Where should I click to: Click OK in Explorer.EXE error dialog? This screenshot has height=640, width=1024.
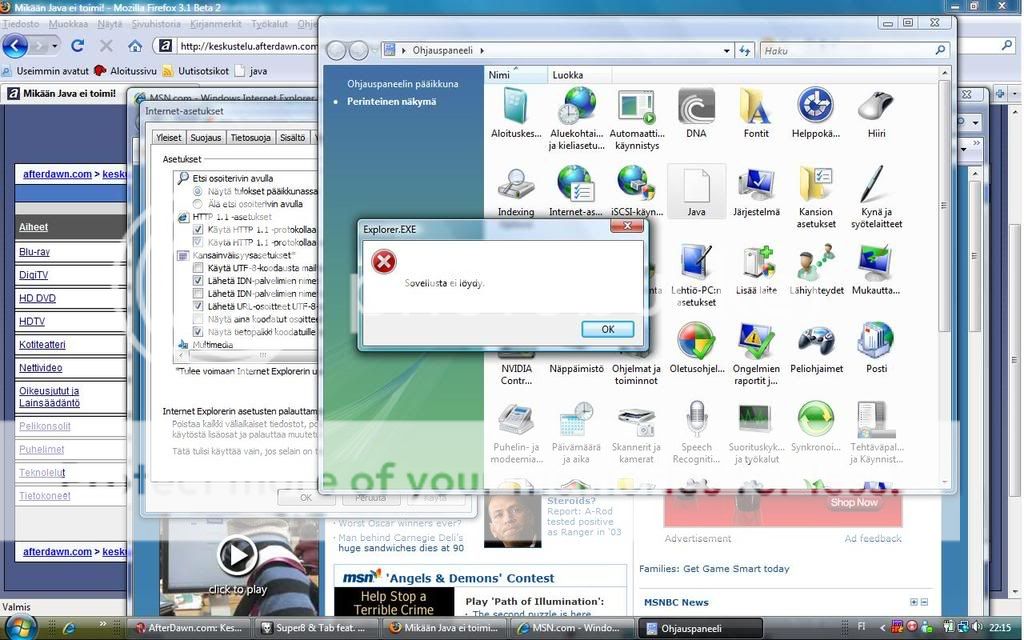(x=607, y=329)
